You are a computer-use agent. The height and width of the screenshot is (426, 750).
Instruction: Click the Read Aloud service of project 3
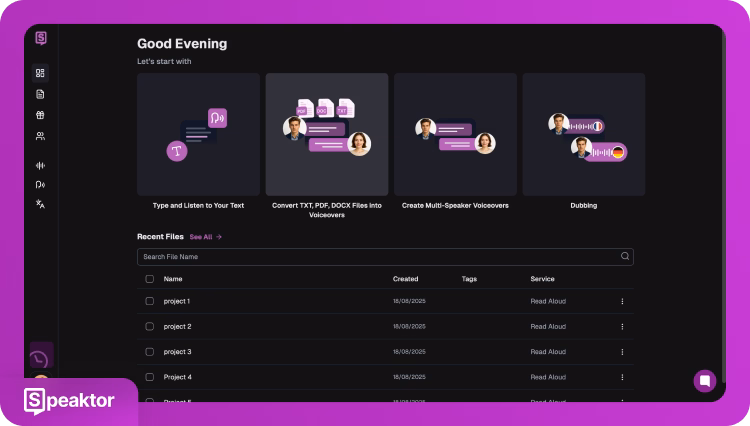pyautogui.click(x=548, y=352)
